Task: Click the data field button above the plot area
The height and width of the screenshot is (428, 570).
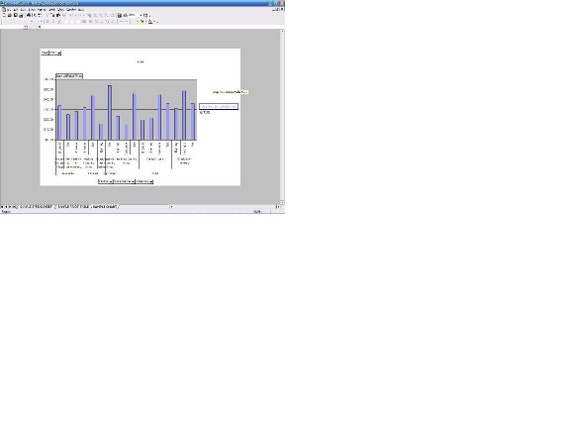Action: [69, 76]
